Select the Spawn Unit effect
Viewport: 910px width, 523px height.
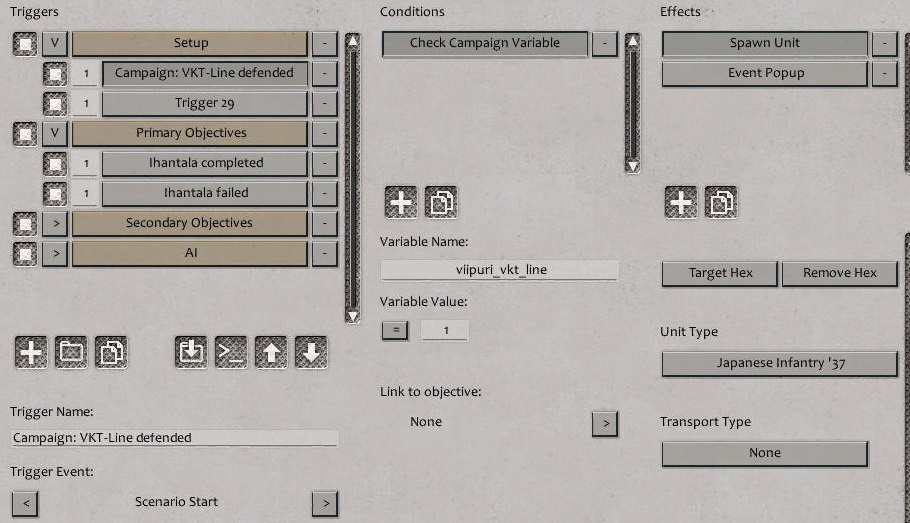point(764,43)
